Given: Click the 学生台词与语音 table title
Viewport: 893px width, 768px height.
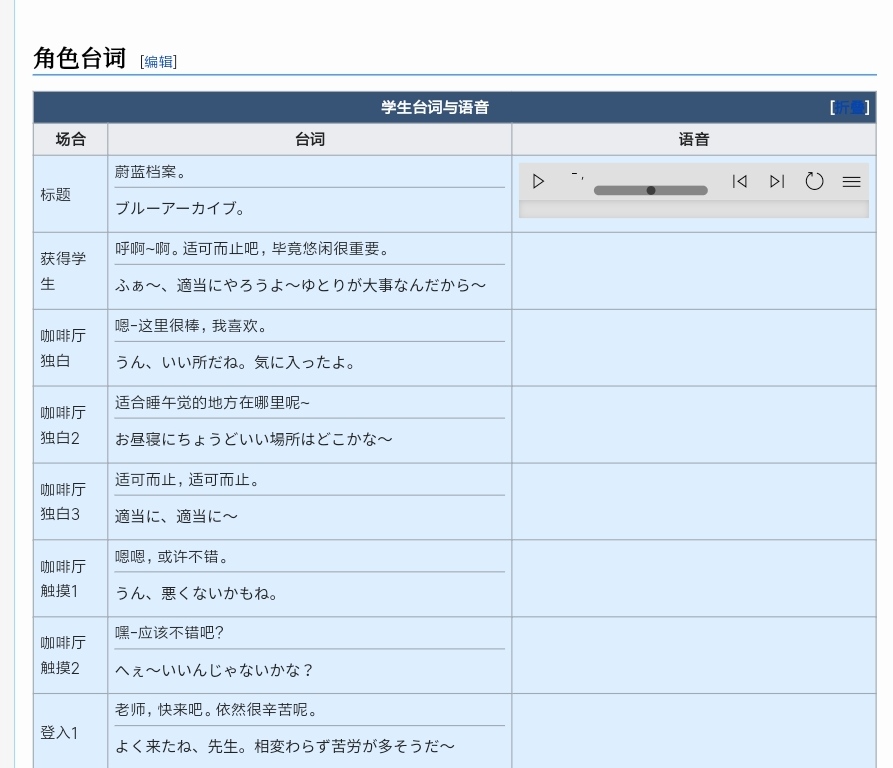Looking at the screenshot, I should (434, 108).
